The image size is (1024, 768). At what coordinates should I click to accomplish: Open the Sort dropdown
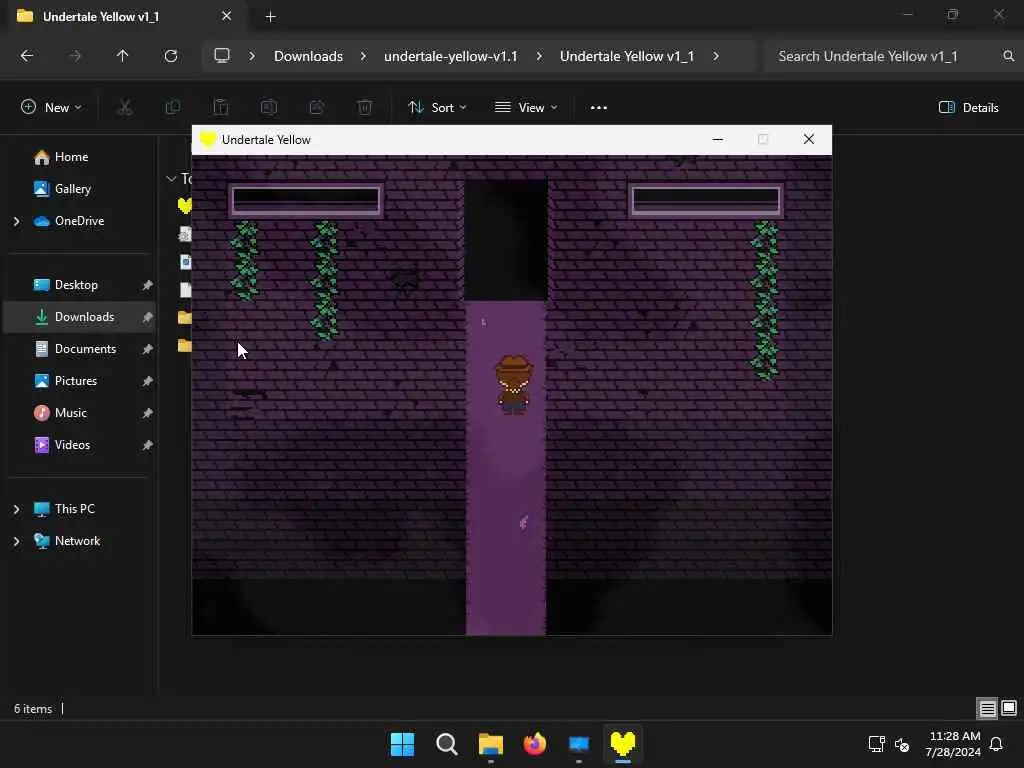[437, 107]
